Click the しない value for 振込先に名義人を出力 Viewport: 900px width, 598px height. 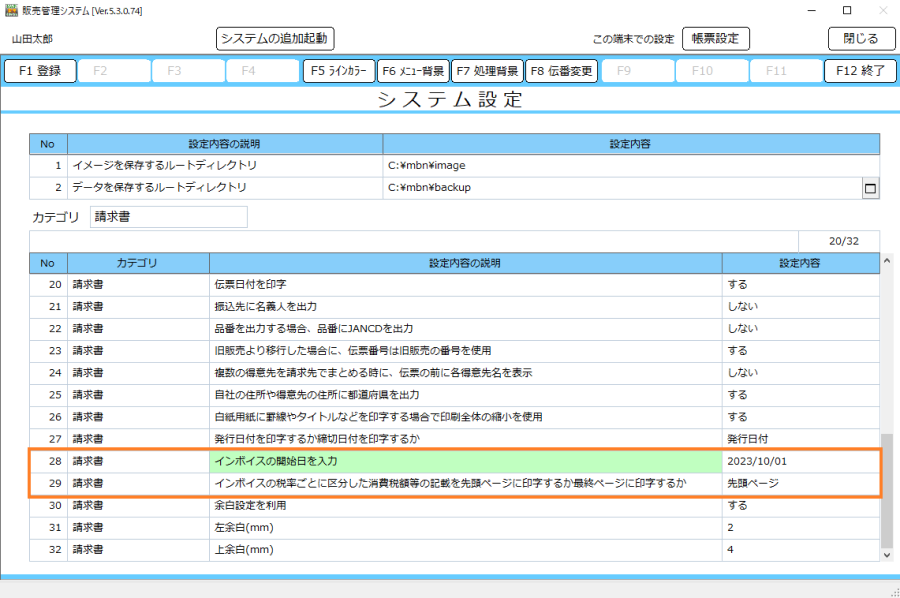tap(801, 306)
